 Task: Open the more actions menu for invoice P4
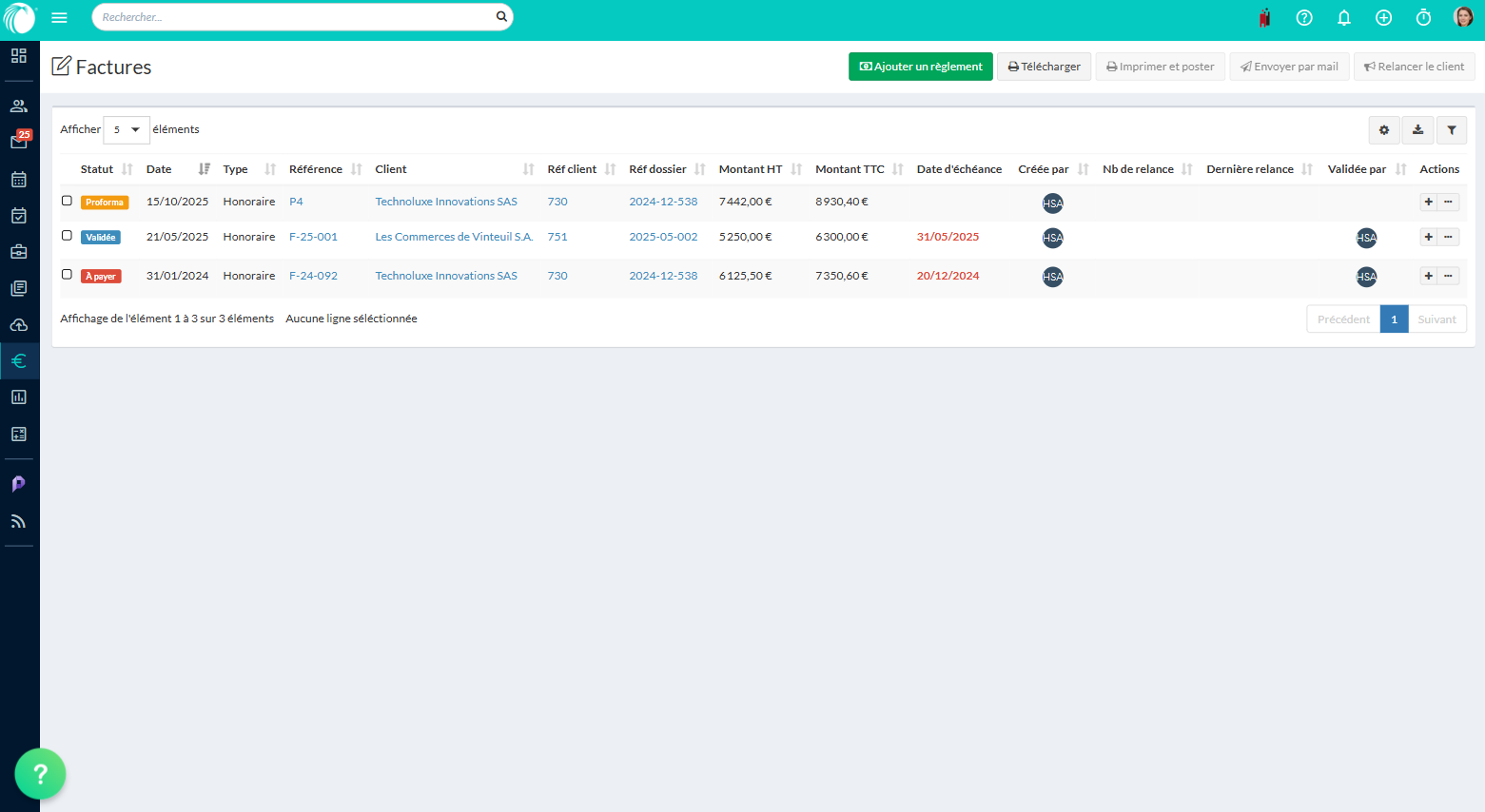[1448, 202]
